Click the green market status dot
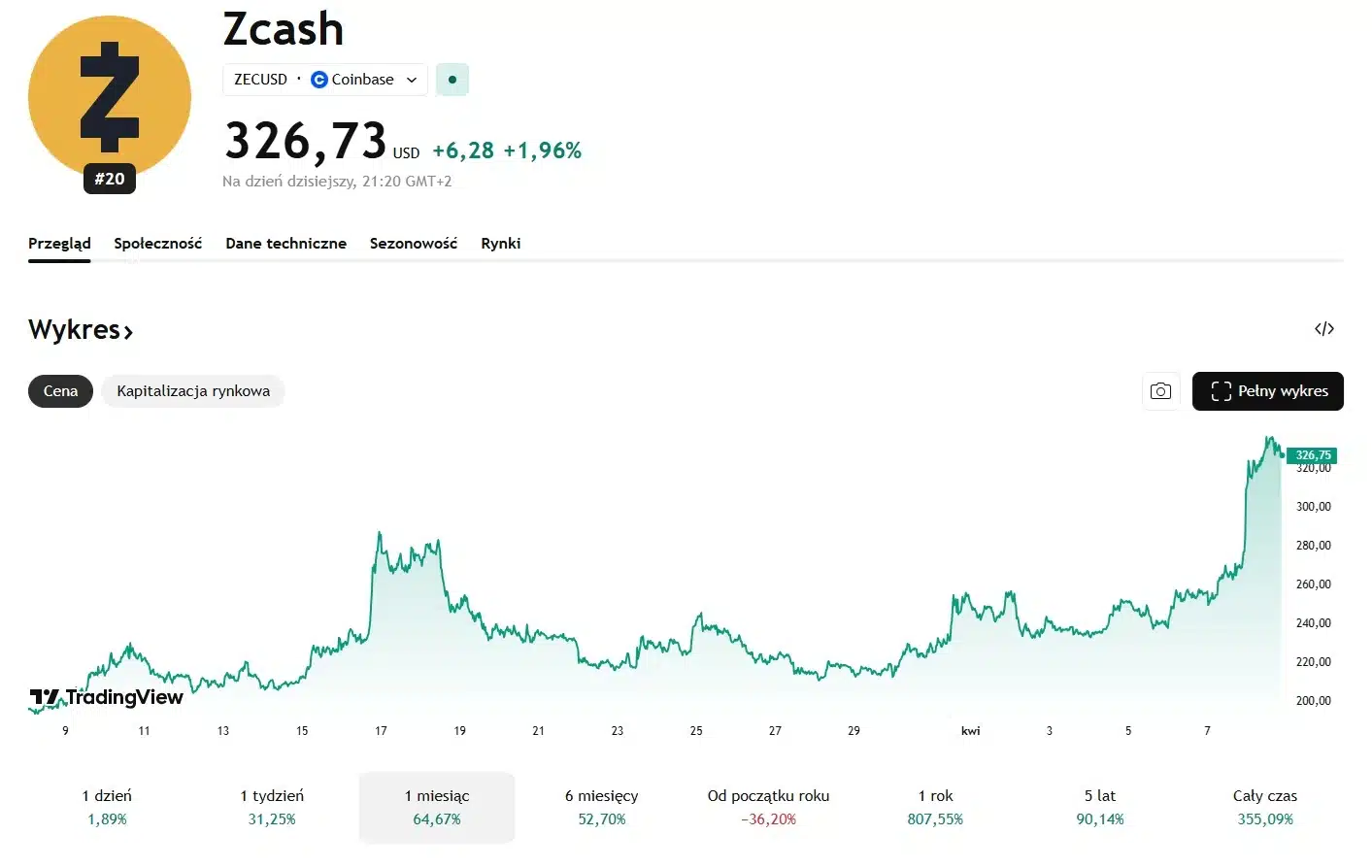Screen dimensions: 1372x868 pos(452,80)
